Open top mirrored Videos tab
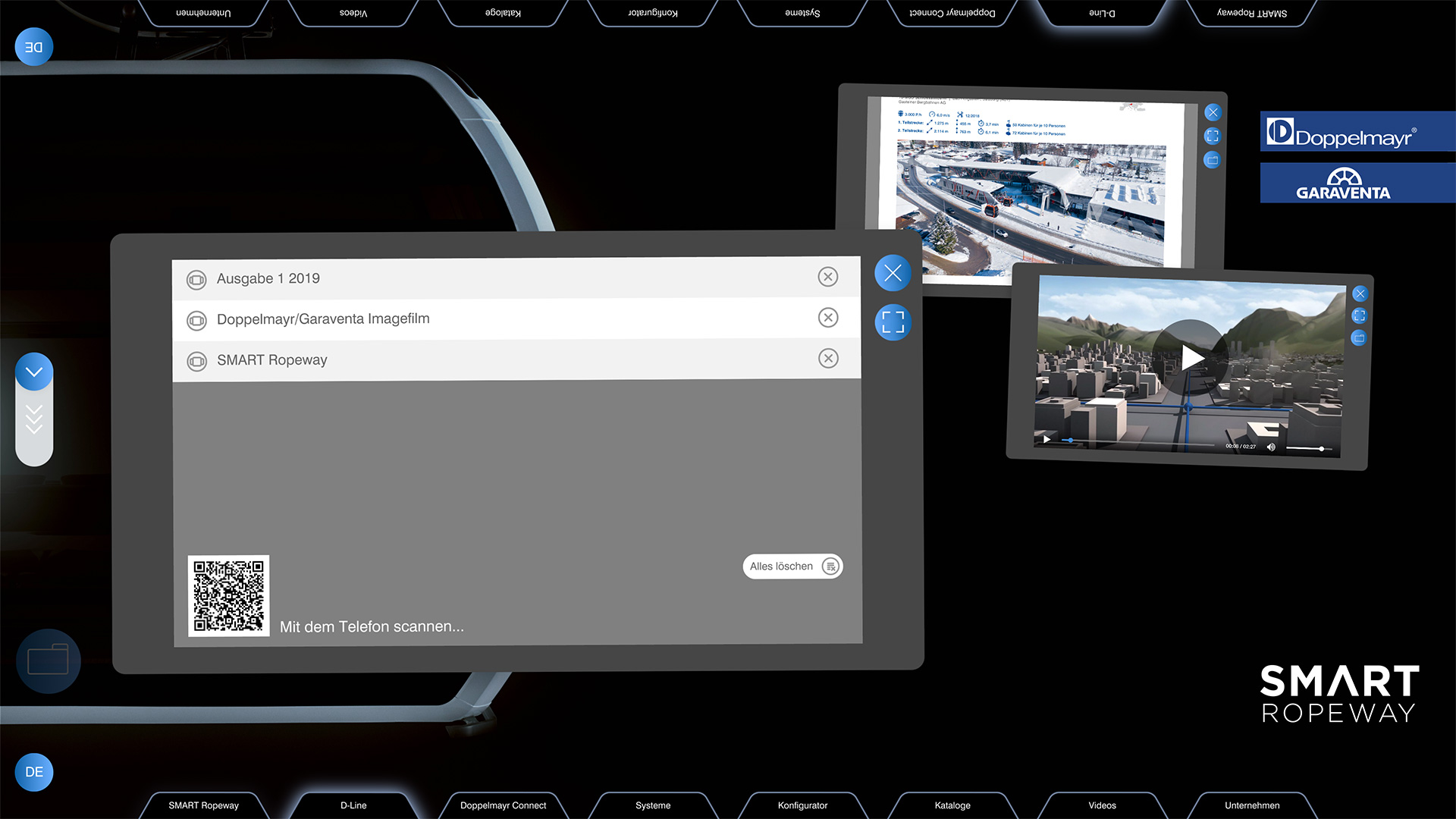1456x819 pixels. pyautogui.click(x=353, y=13)
